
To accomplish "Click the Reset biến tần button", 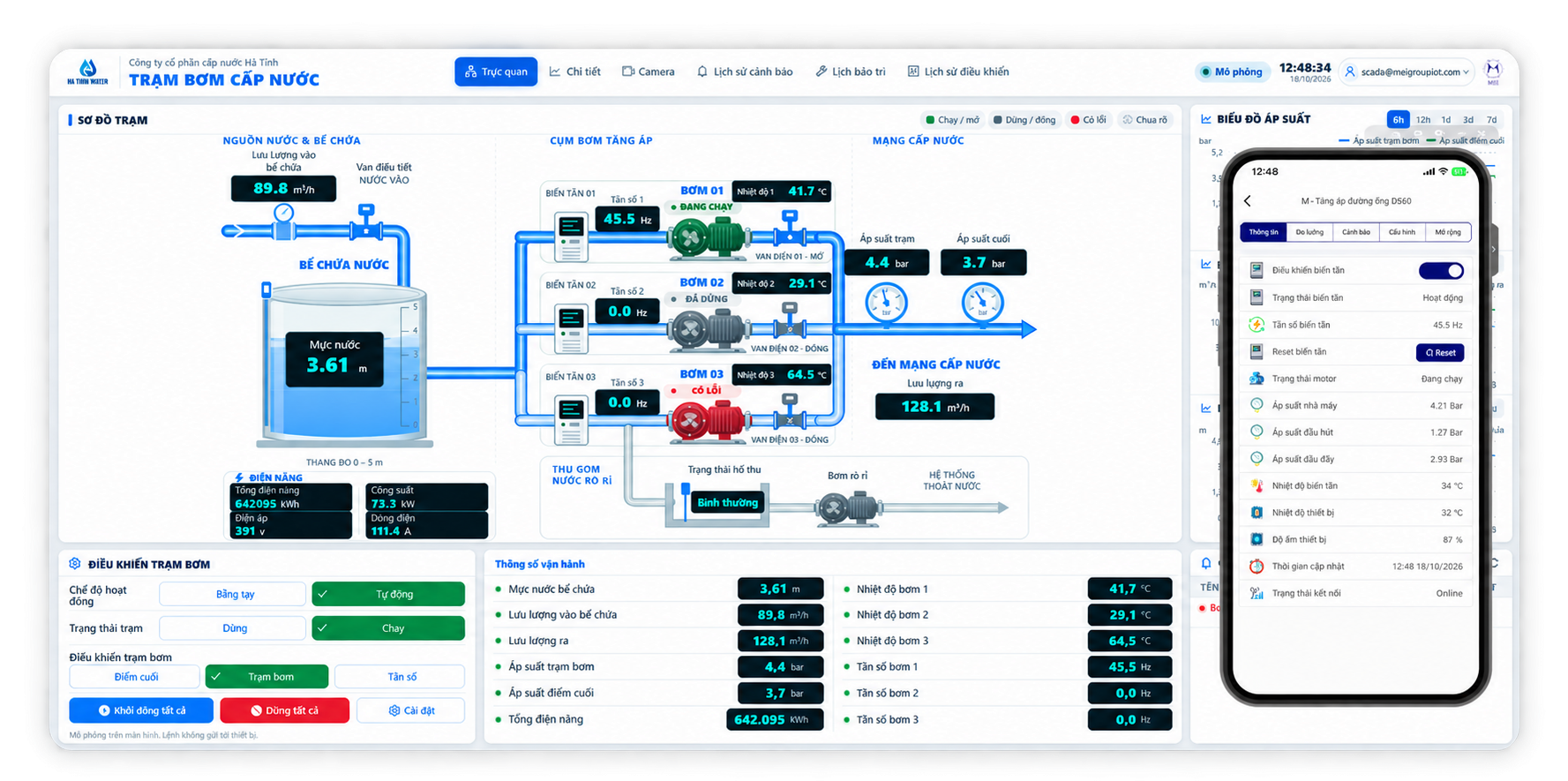I will [x=1440, y=352].
